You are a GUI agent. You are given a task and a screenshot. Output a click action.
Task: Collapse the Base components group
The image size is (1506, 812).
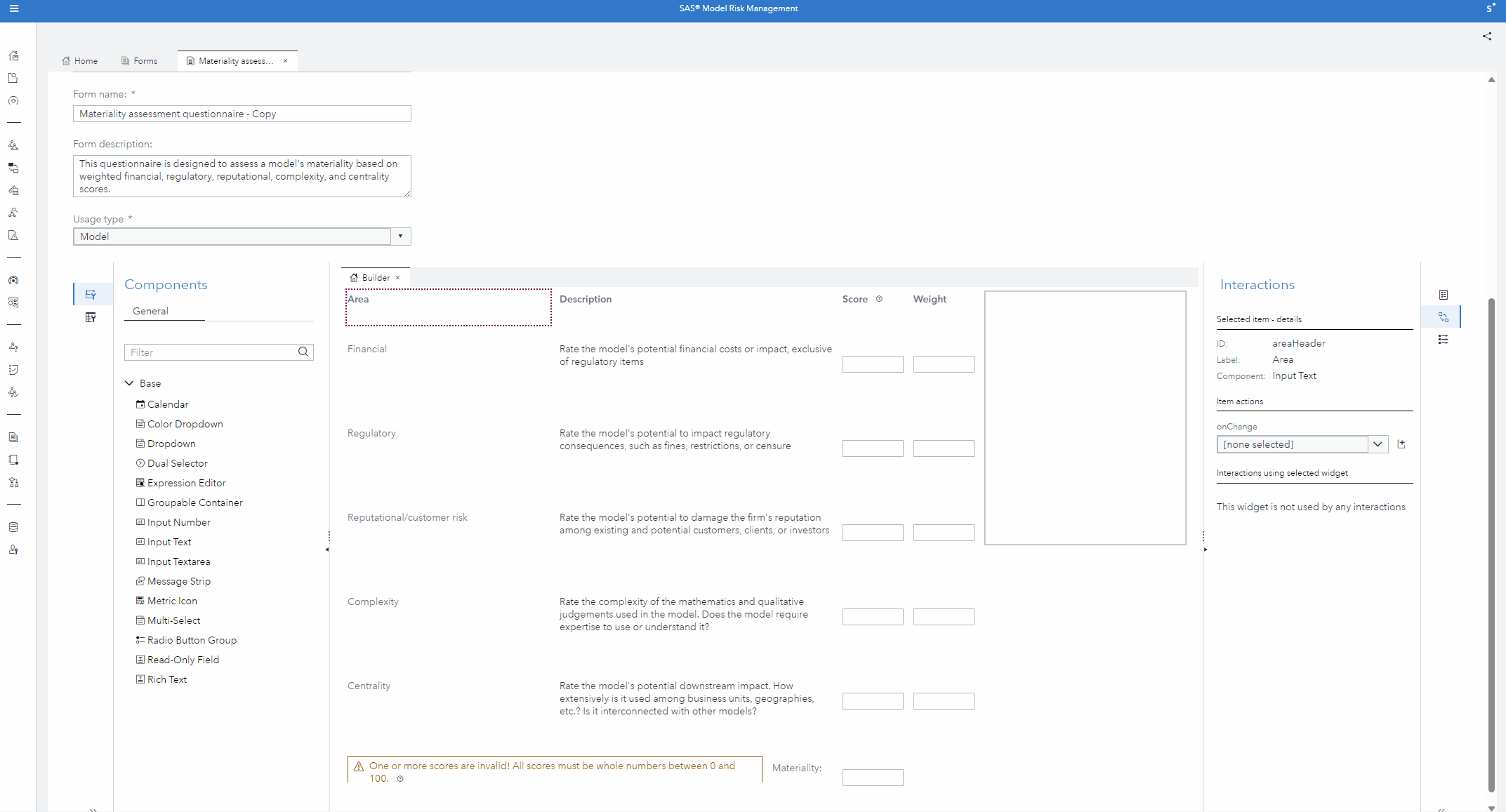(129, 382)
